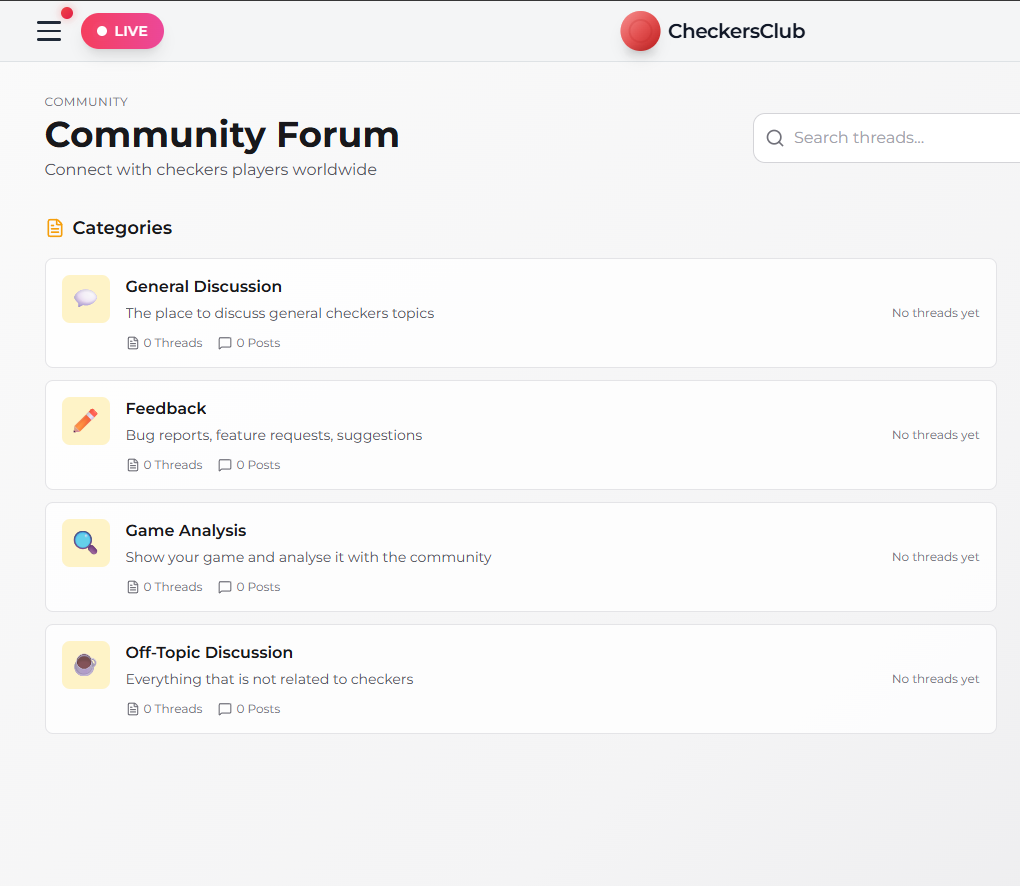1020x886 pixels.
Task: Select the Game Analysis magnifying glass icon
Action: (x=86, y=542)
